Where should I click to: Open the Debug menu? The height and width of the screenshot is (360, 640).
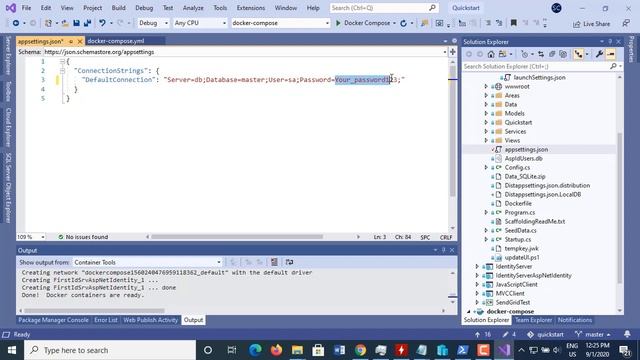point(144,8)
